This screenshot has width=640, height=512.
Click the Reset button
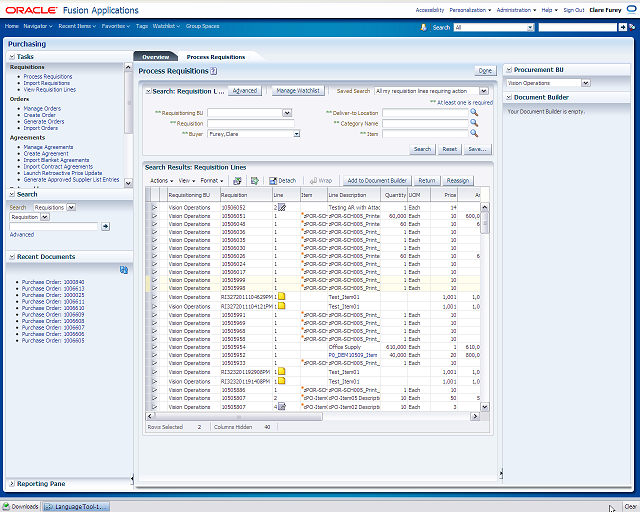point(449,149)
